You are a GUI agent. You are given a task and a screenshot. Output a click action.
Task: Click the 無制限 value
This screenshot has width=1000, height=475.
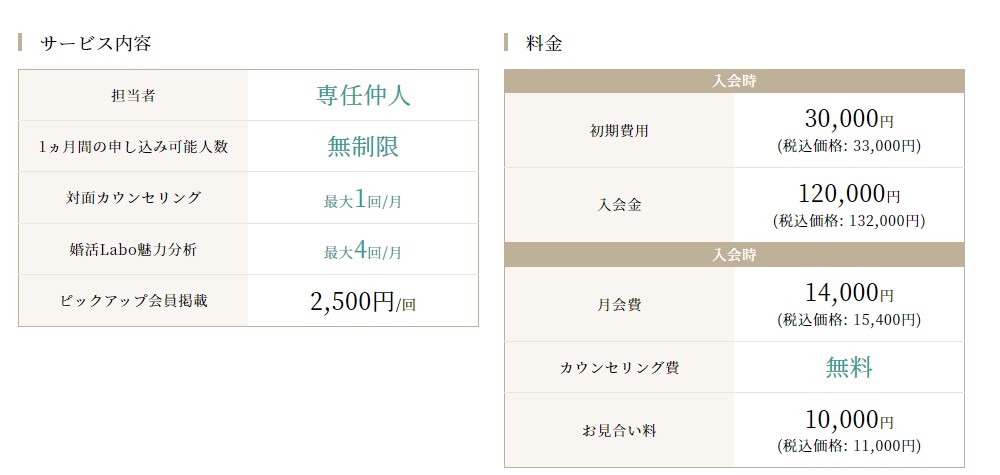pyautogui.click(x=363, y=146)
